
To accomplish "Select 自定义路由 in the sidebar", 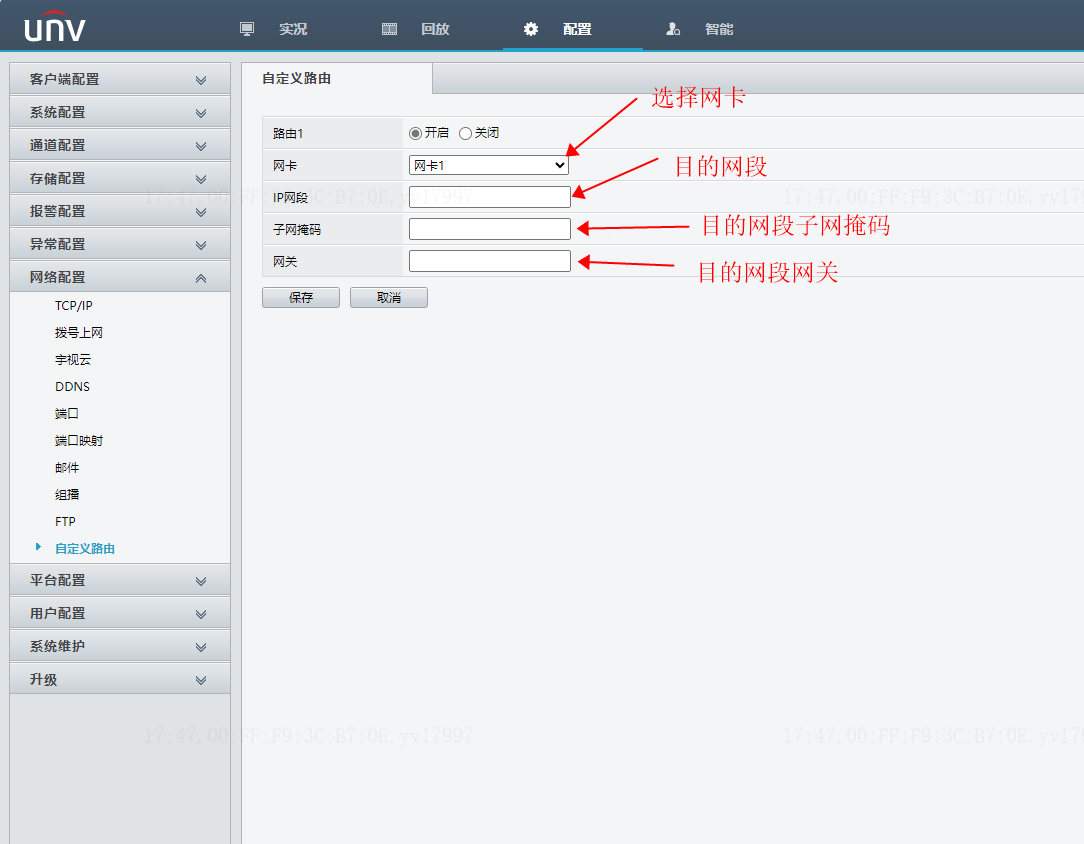I will click(x=85, y=548).
